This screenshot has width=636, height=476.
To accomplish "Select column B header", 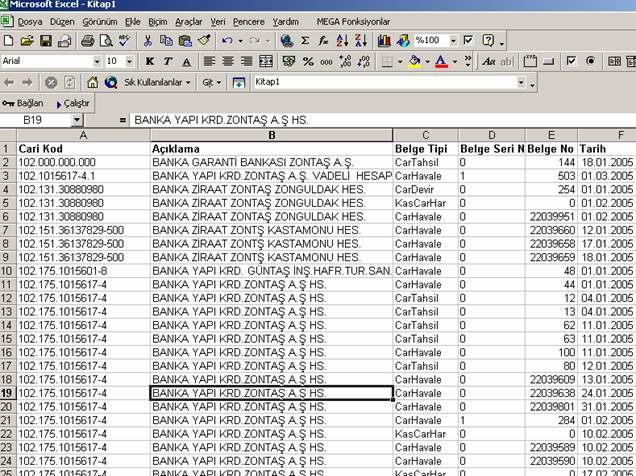I will pyautogui.click(x=271, y=135).
